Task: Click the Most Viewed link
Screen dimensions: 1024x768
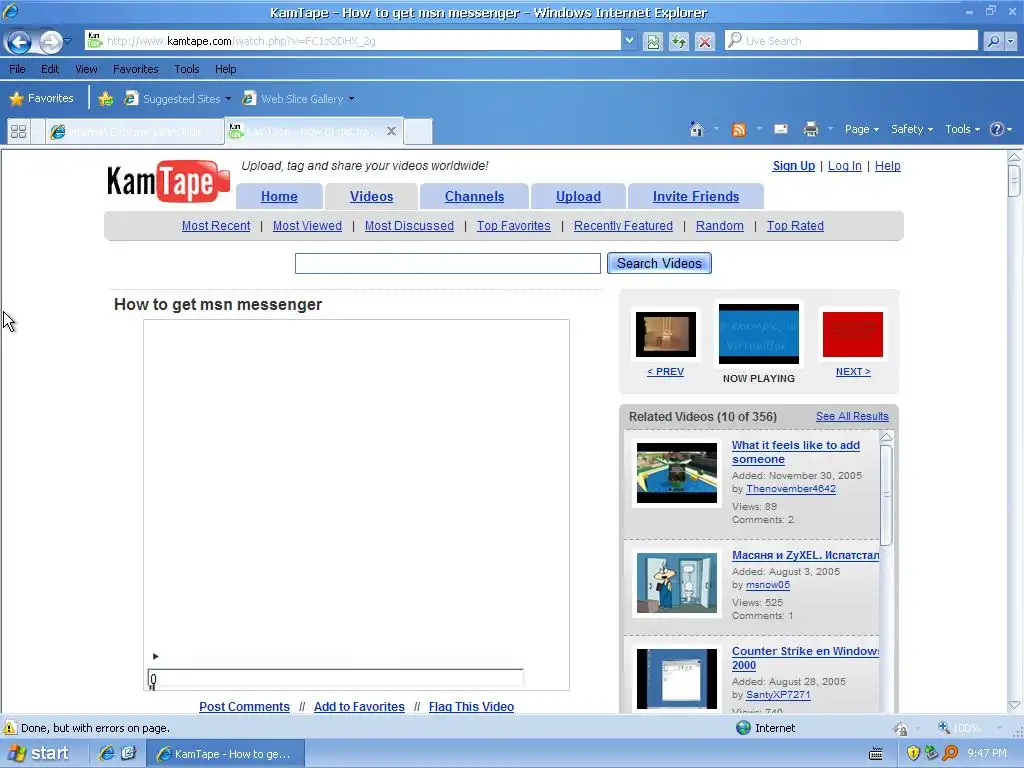Action: click(x=307, y=226)
